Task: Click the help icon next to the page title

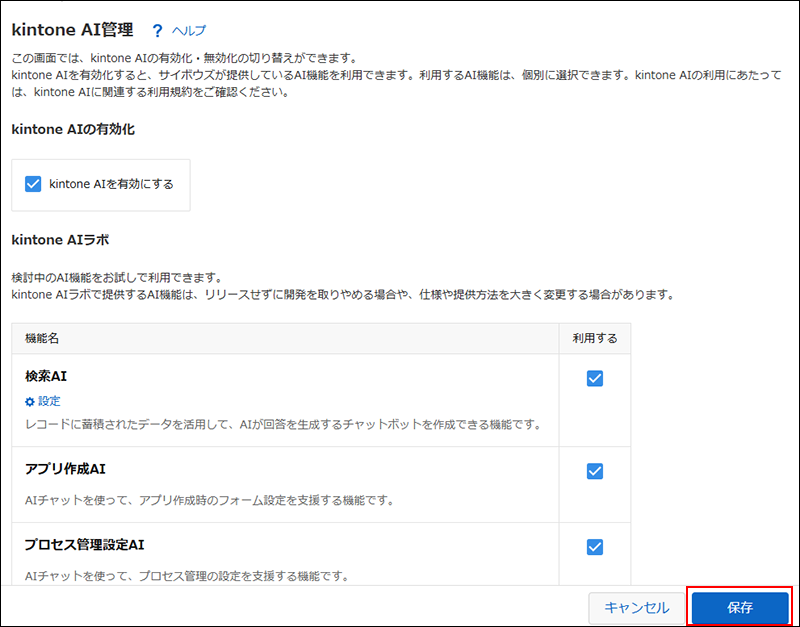Action: [x=158, y=30]
